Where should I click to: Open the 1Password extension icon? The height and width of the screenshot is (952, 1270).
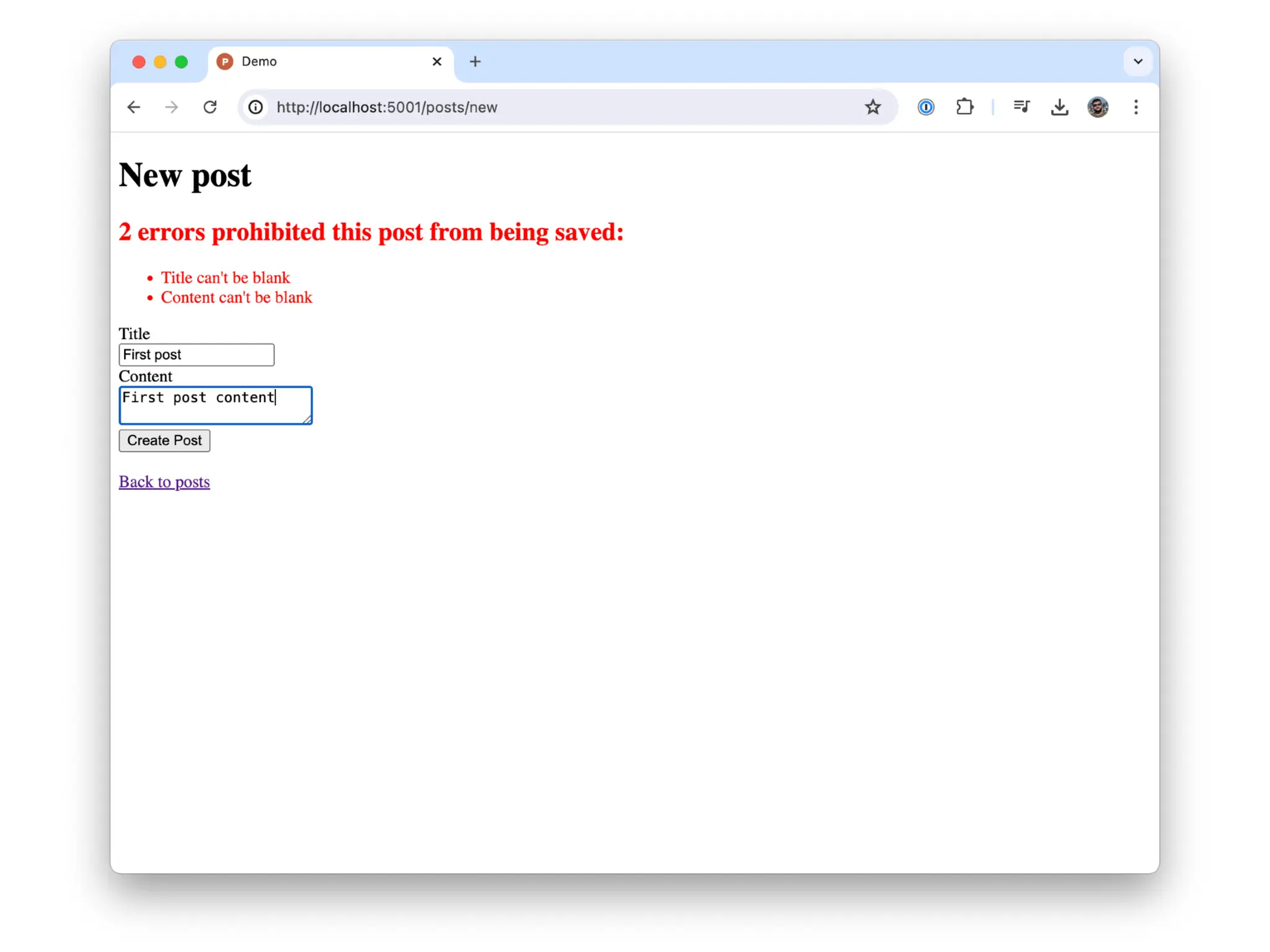click(x=925, y=107)
